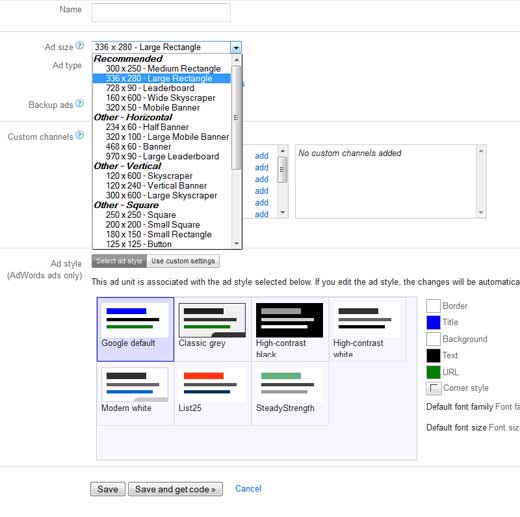520x517 pixels.
Task: Click the dropdown list scroll-down arrow
Action: coord(236,244)
